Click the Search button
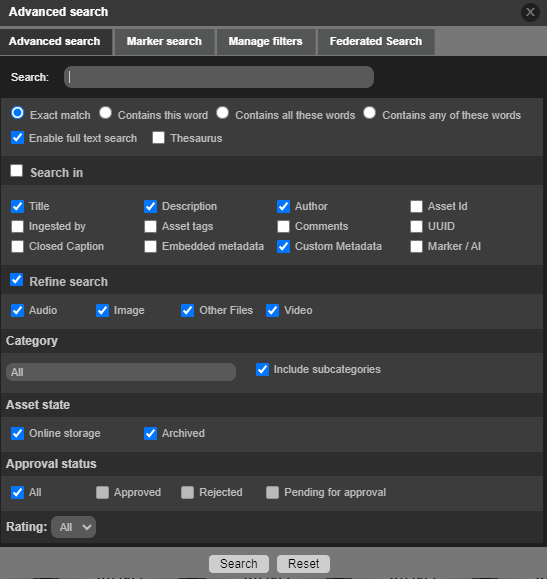 pyautogui.click(x=239, y=564)
